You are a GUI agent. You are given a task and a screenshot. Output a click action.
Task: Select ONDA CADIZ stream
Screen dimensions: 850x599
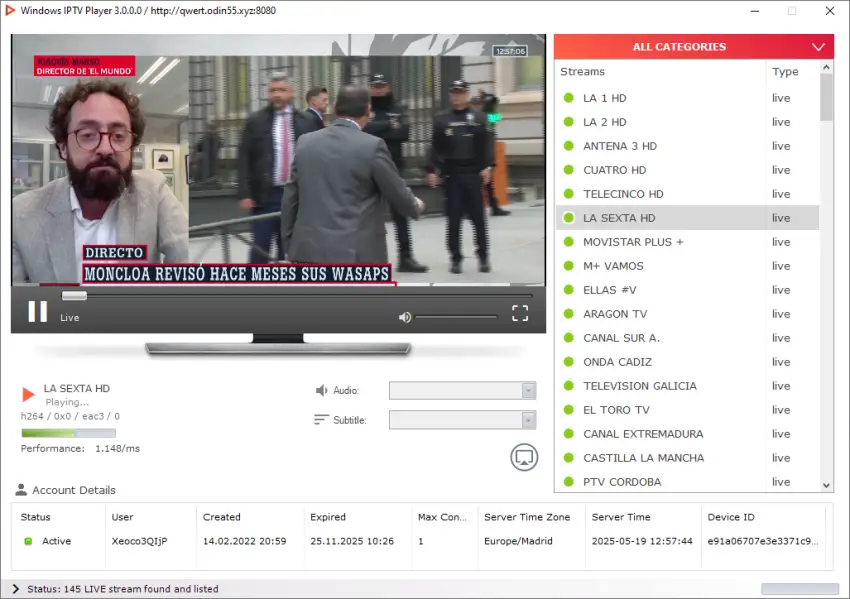(687, 362)
